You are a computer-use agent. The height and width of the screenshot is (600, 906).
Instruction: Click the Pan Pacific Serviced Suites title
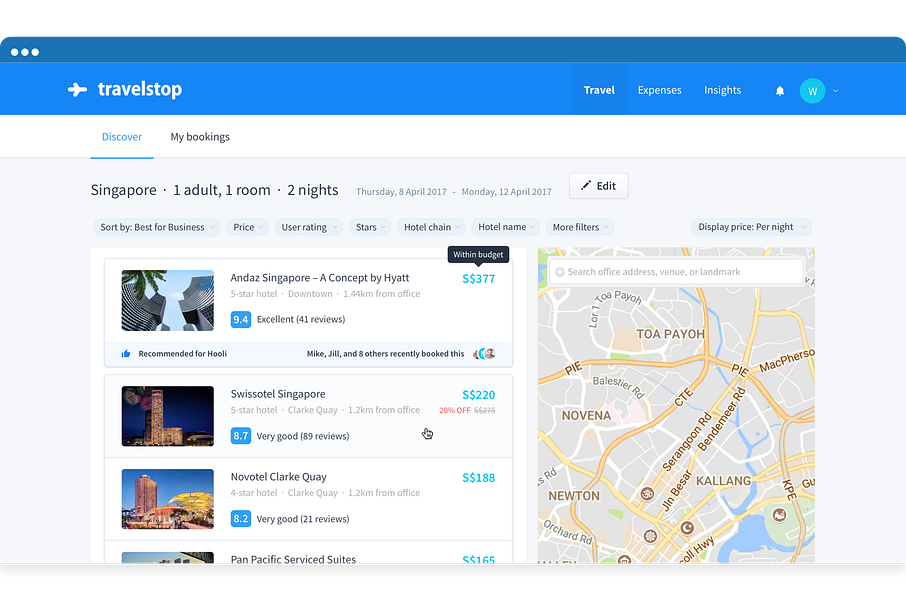(293, 559)
